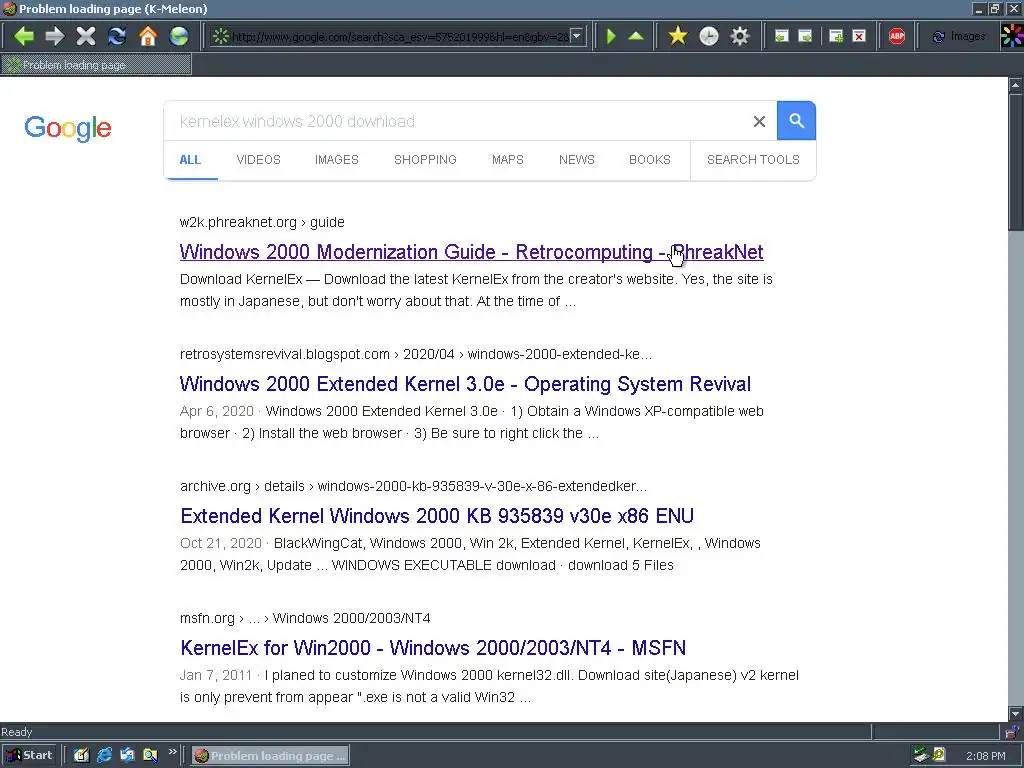
Task: Switch to the previous tab icon
Action: point(782,36)
